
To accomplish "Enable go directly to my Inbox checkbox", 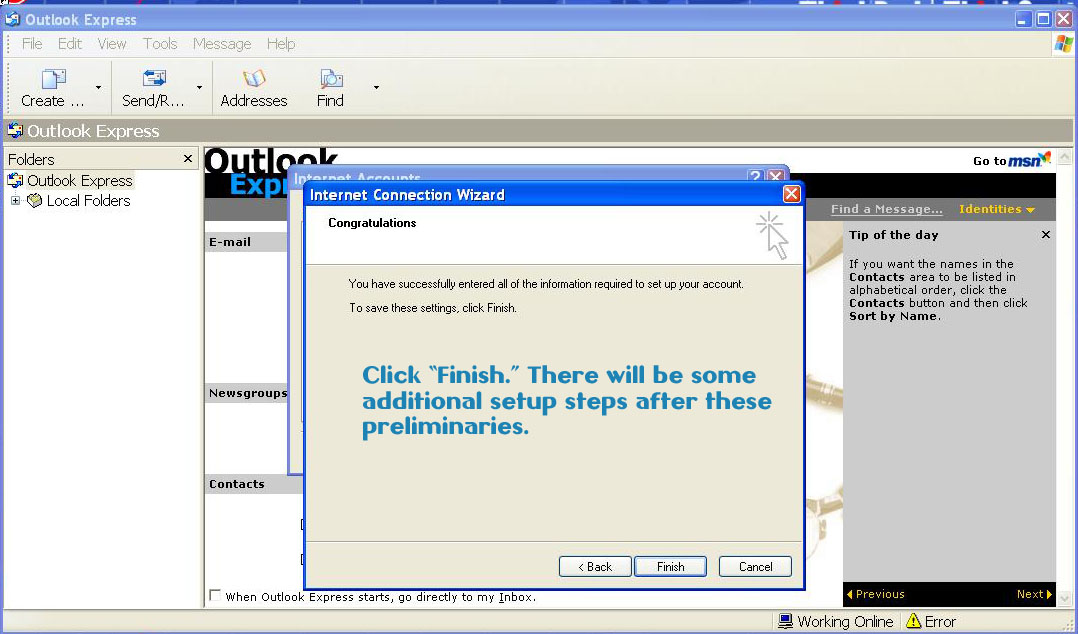I will tap(215, 596).
